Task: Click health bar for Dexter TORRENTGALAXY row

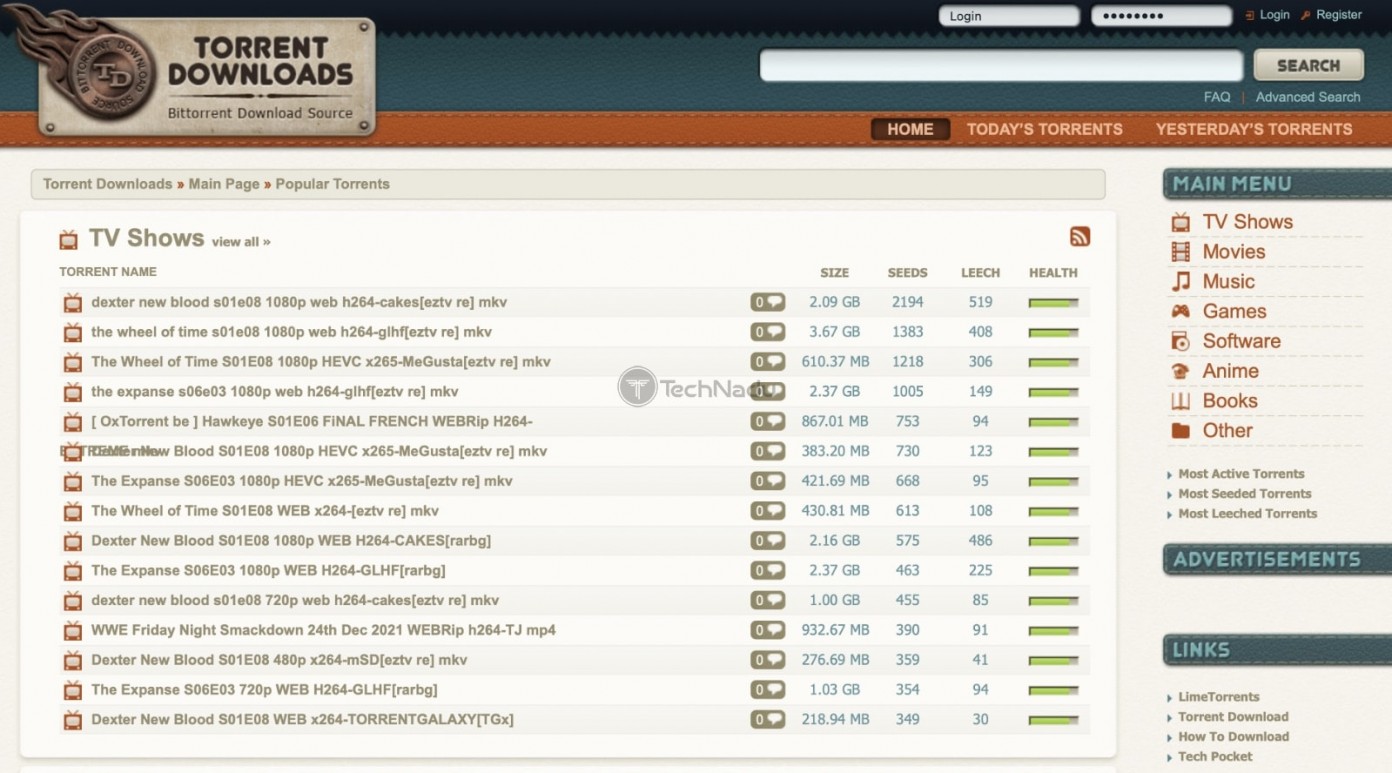Action: pos(1053,719)
